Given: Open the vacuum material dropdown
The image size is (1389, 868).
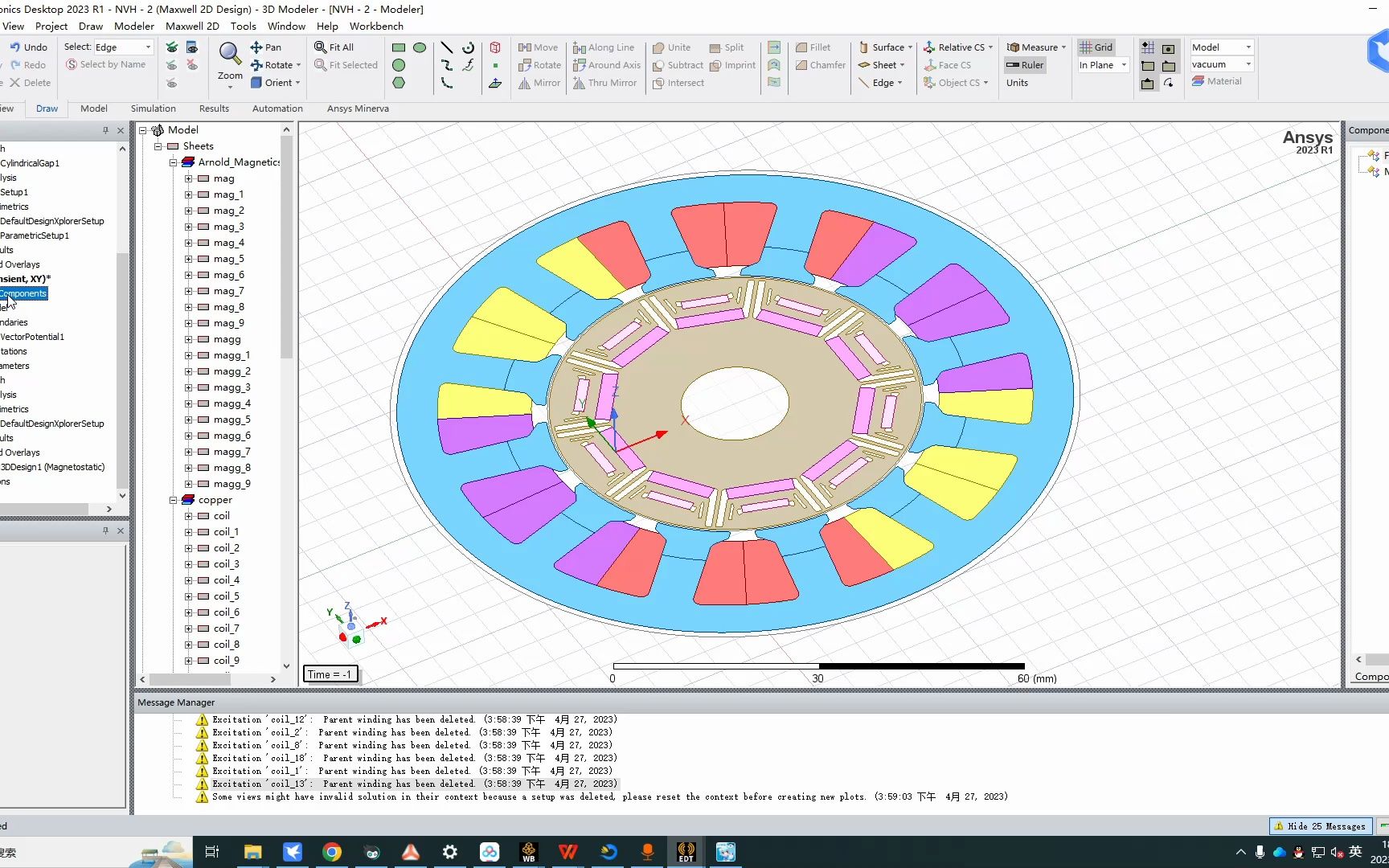Looking at the screenshot, I should click(1248, 64).
